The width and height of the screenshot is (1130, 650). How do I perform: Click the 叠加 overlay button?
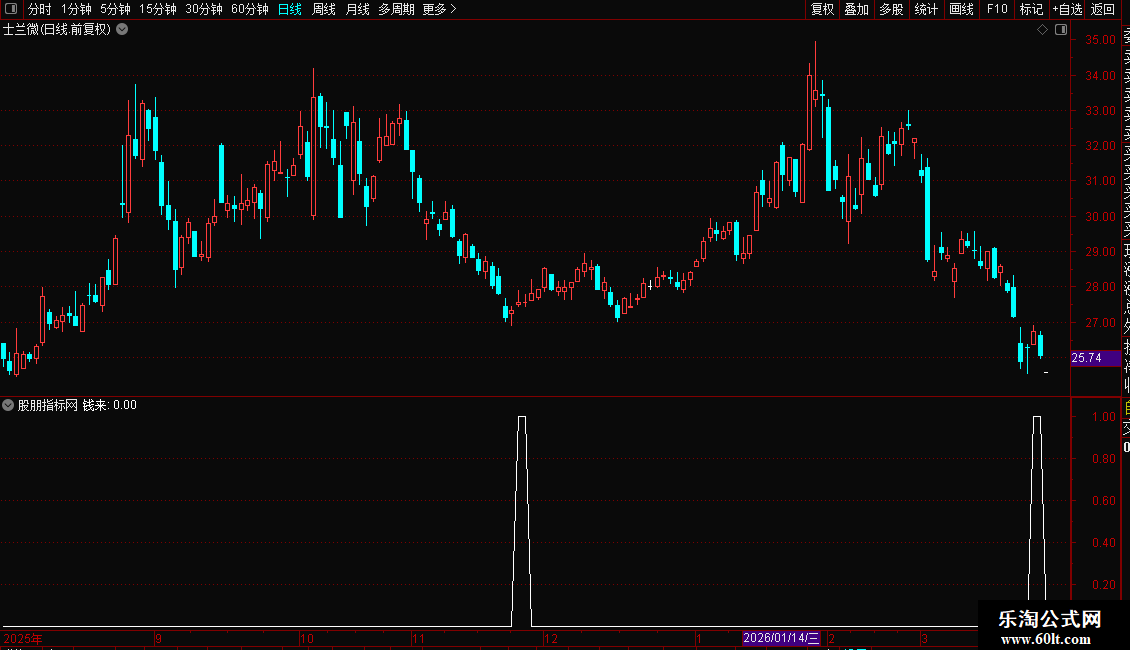[x=857, y=9]
